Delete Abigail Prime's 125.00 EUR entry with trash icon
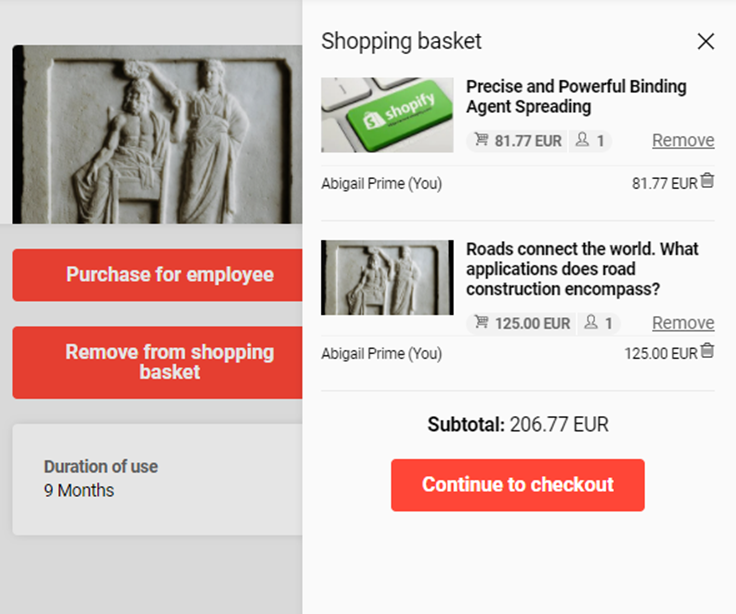The image size is (736, 614). (x=708, y=351)
